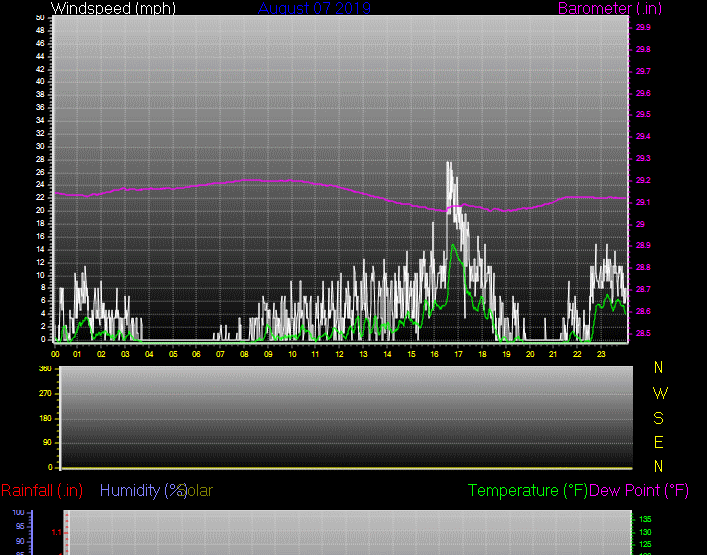This screenshot has width=707, height=555.
Task: Select hour label 13 on time axis
Action: click(363, 354)
